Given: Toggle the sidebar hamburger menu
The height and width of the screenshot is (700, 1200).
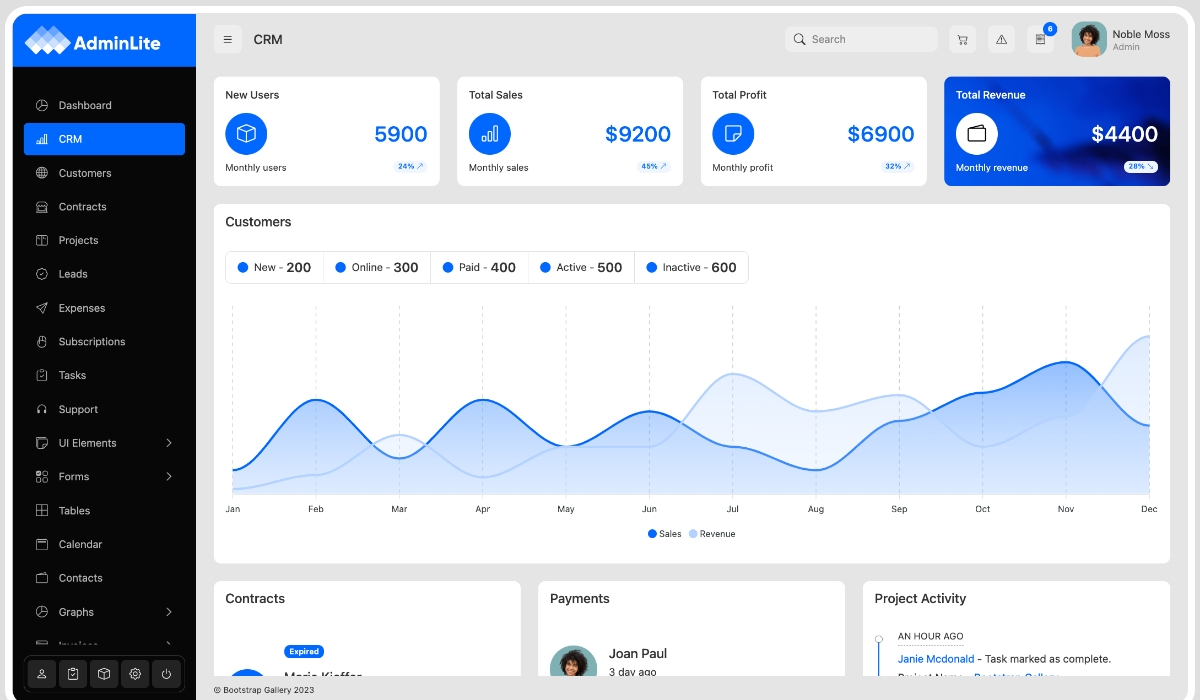Looking at the screenshot, I should 228,39.
